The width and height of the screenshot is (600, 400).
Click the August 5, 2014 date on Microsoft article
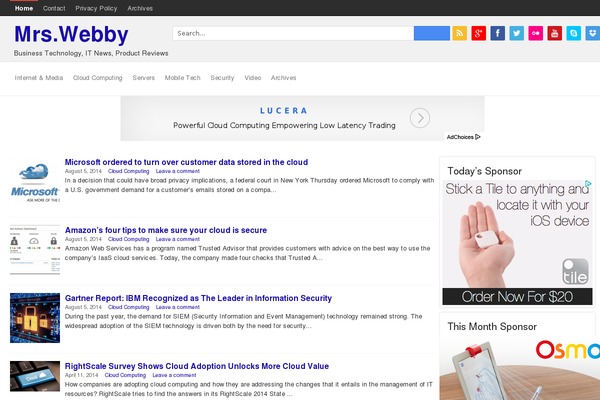83,171
